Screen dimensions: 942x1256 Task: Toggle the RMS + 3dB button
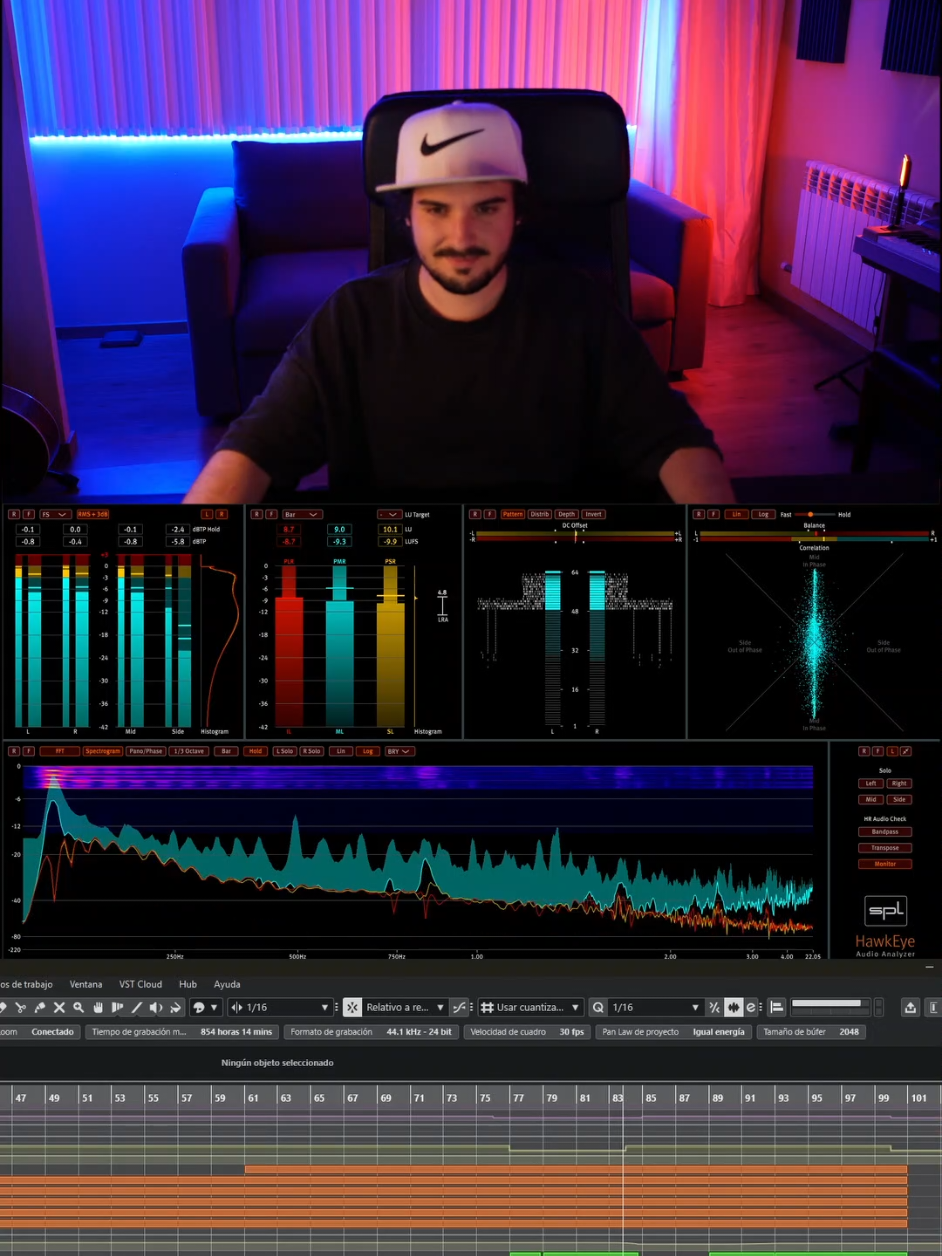(93, 514)
